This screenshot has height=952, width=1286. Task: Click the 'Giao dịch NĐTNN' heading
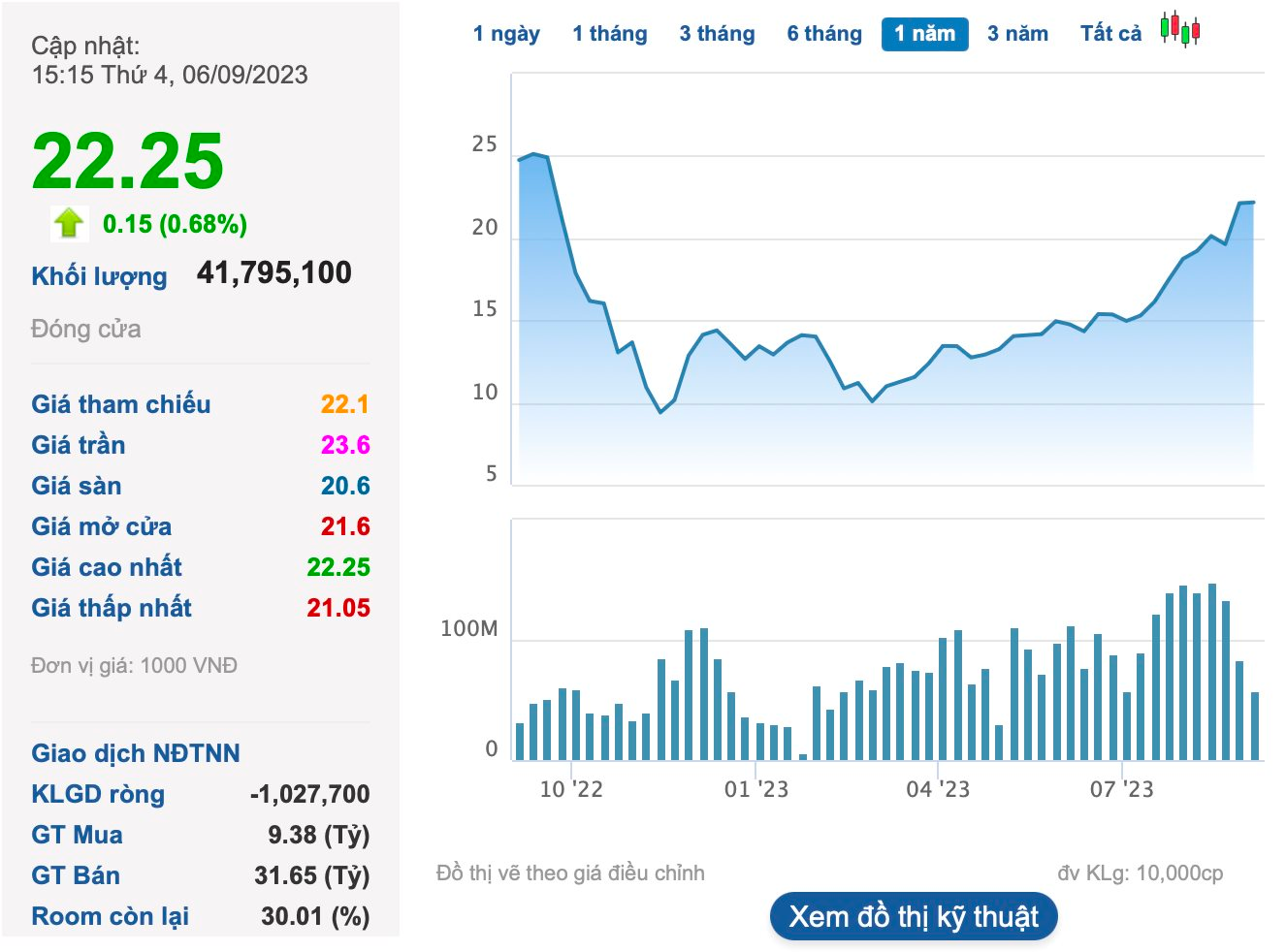tap(136, 753)
